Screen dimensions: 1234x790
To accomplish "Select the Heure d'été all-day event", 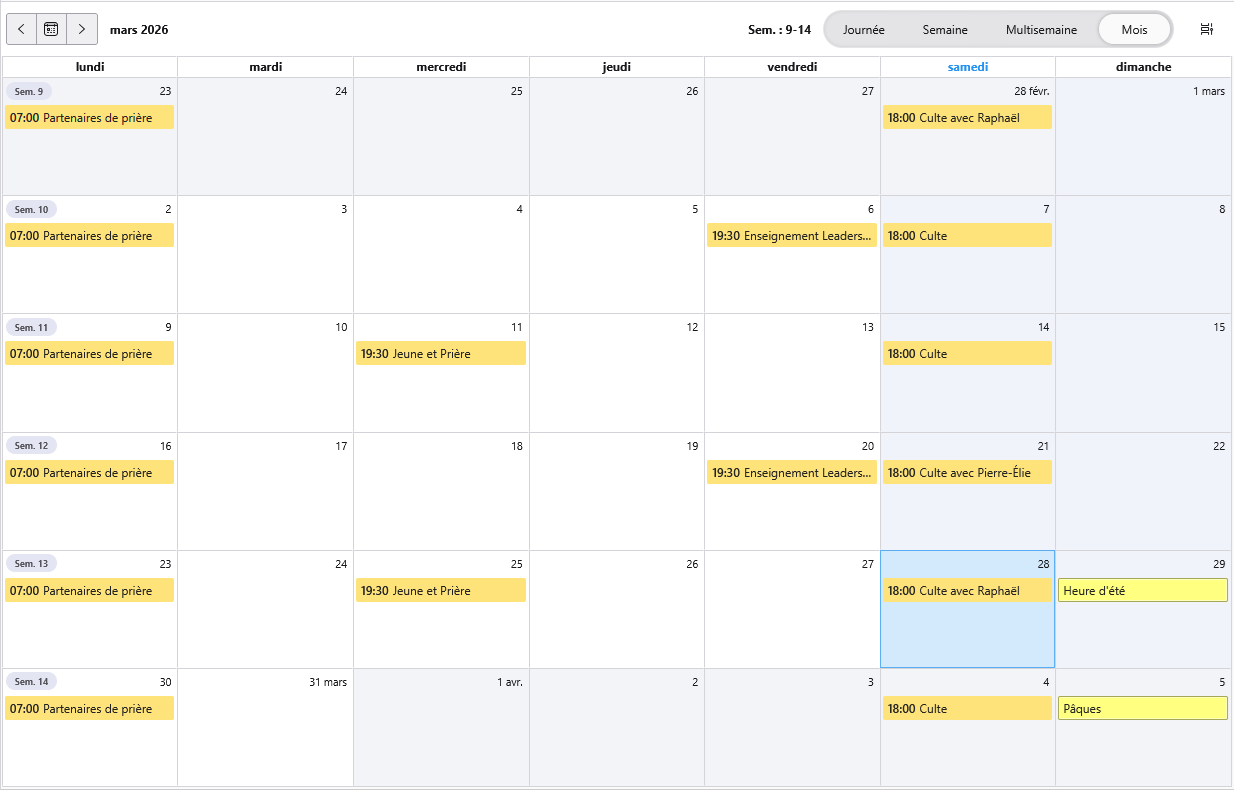I will [x=1142, y=591].
